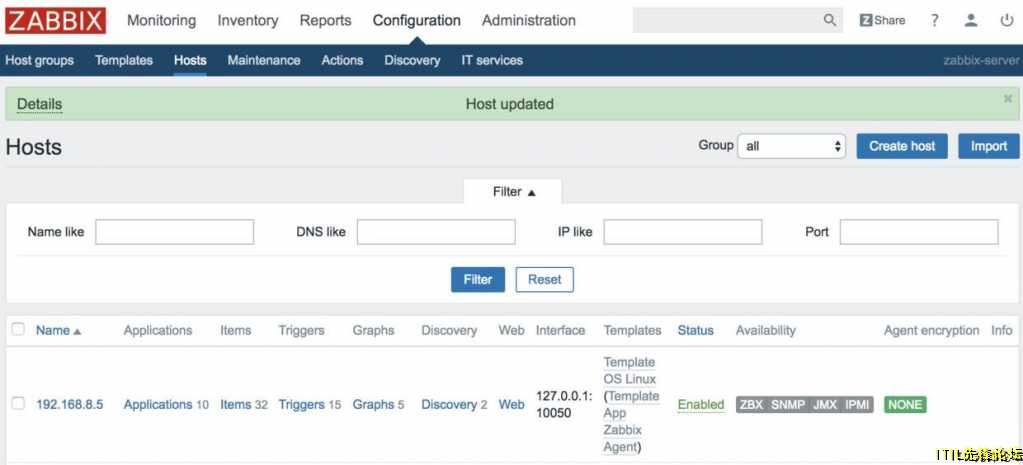This screenshot has height=465, width=1023.
Task: Open Items link for 192.168.8.5
Action: [x=236, y=404]
